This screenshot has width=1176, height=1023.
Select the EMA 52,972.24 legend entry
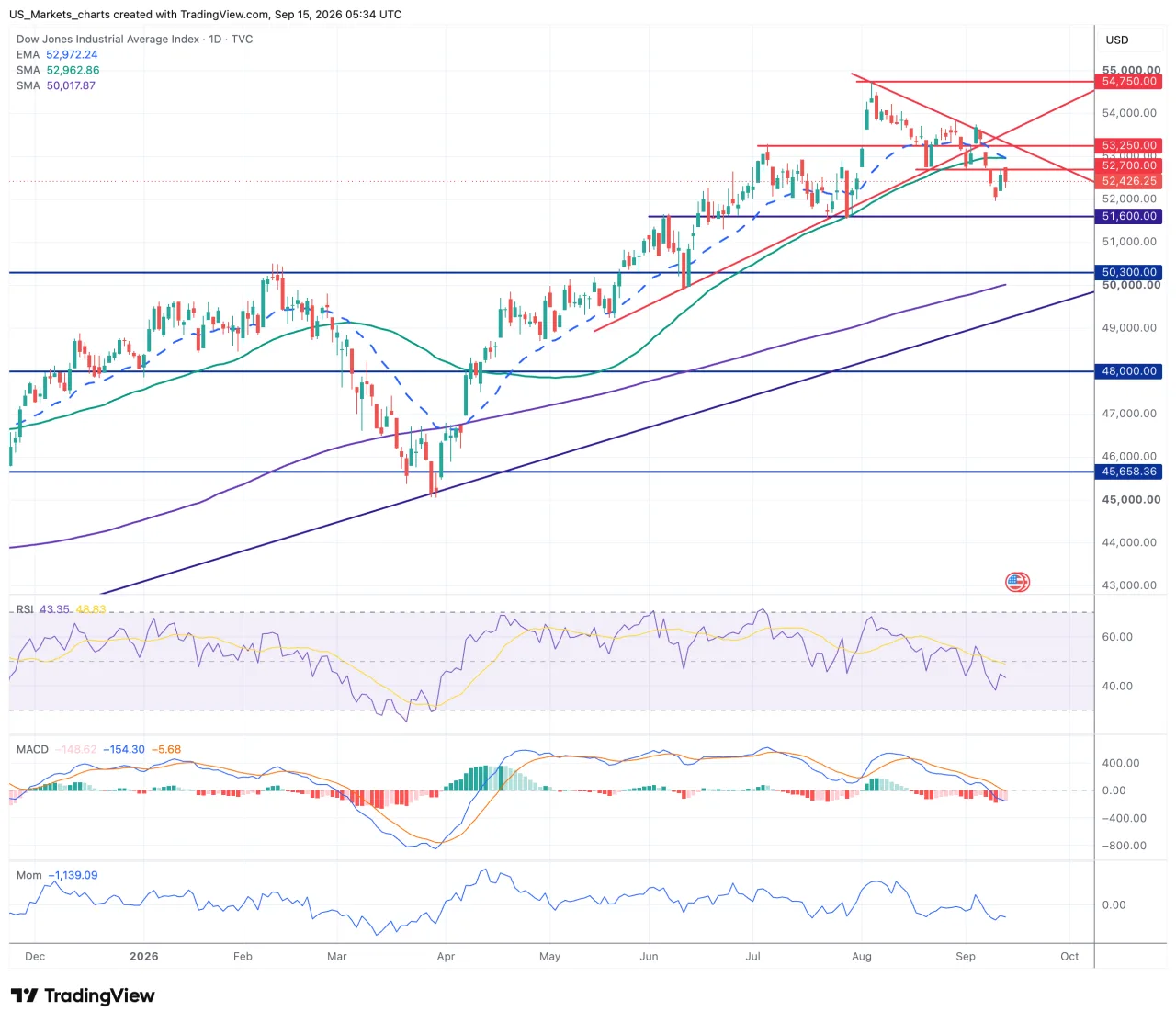point(57,54)
